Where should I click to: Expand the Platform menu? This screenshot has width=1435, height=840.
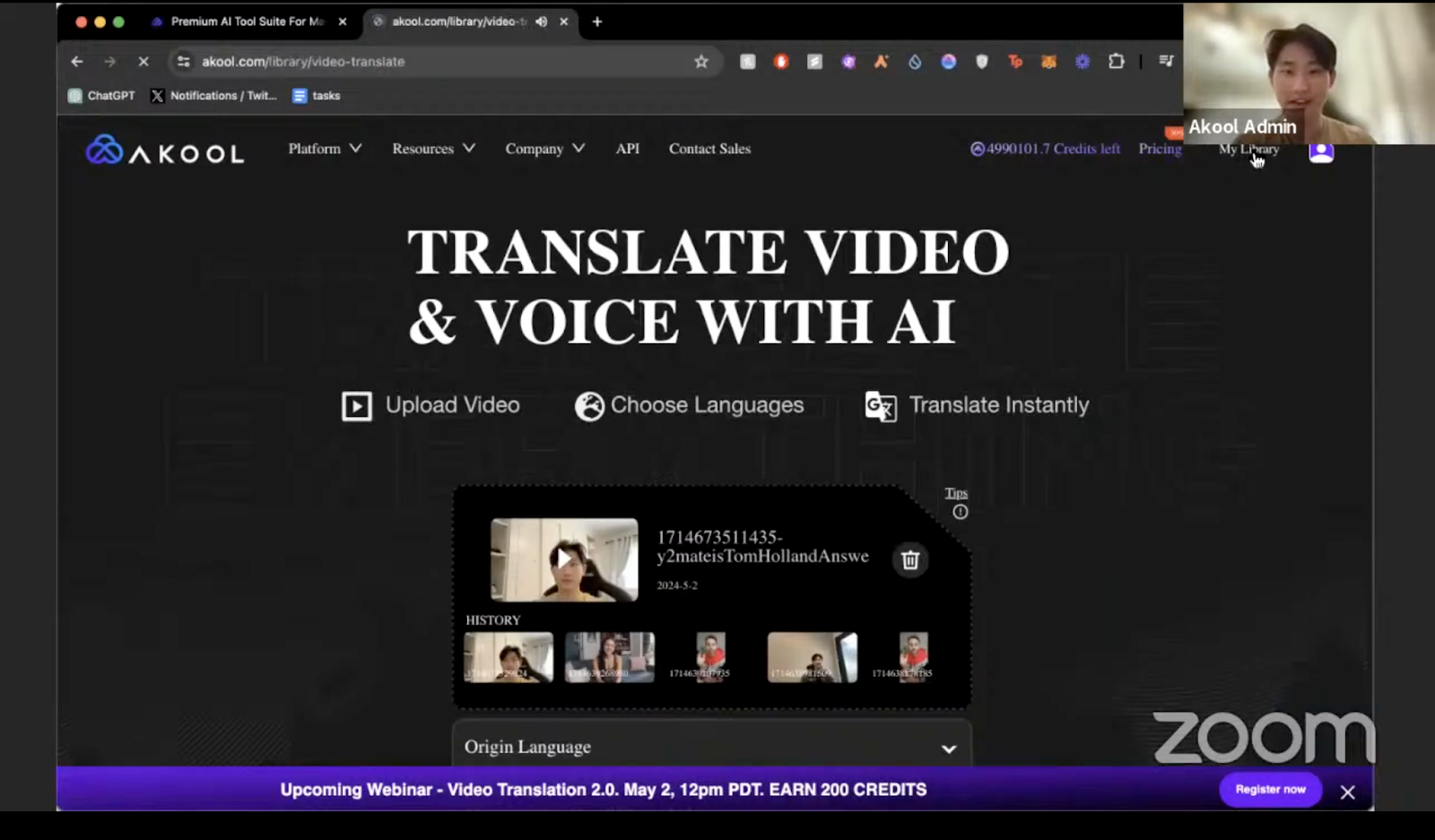(x=325, y=149)
